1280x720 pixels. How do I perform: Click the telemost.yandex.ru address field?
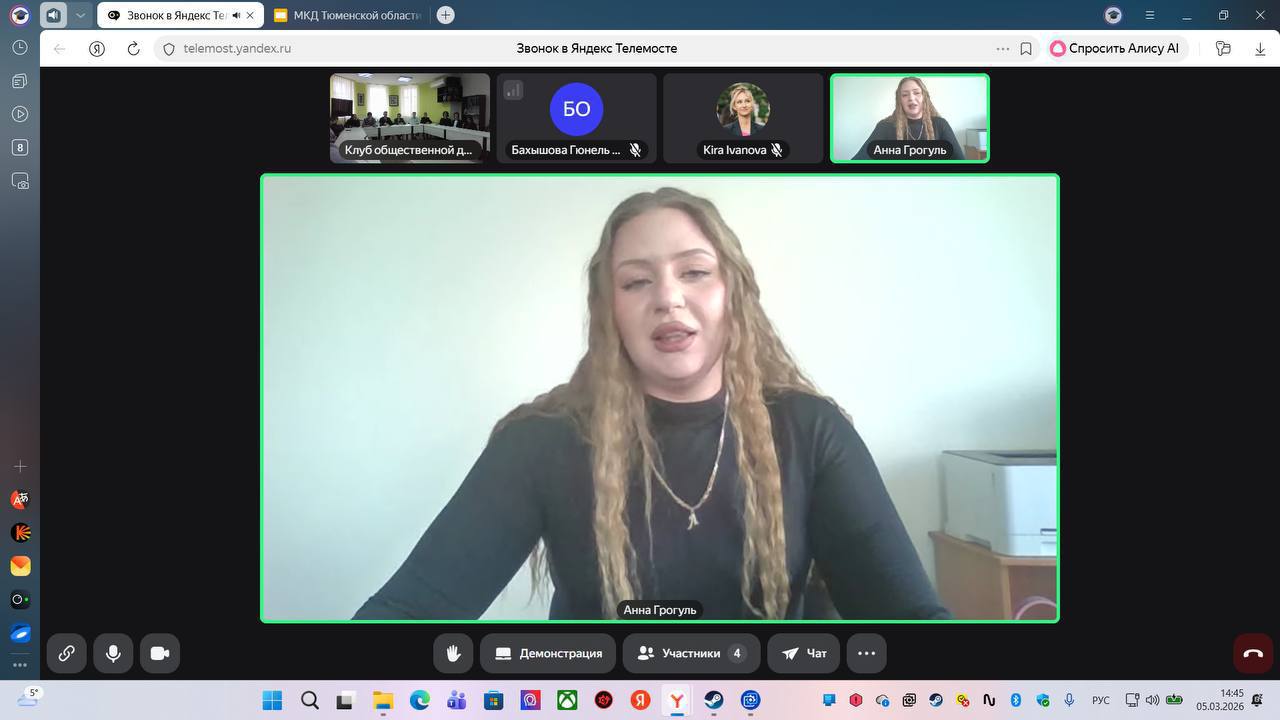[238, 48]
